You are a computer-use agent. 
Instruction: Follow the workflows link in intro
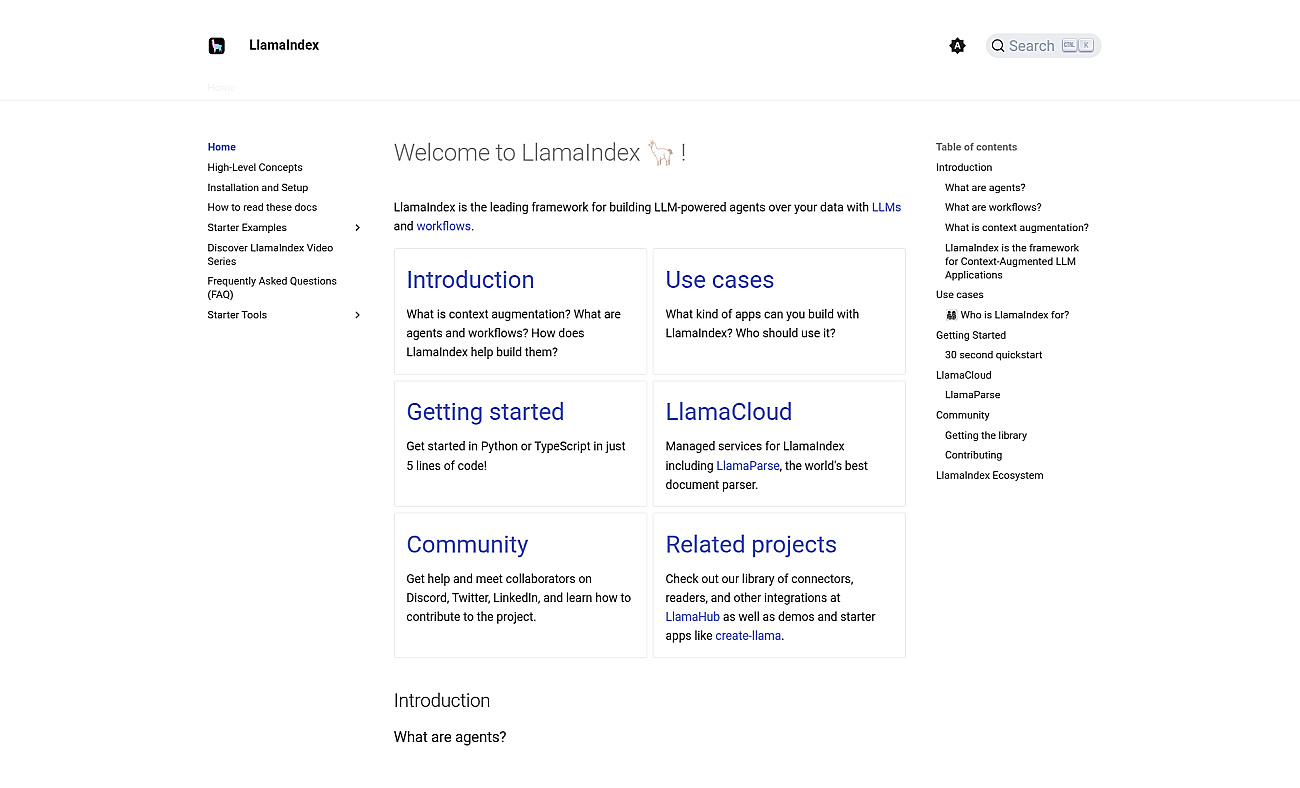click(x=443, y=226)
